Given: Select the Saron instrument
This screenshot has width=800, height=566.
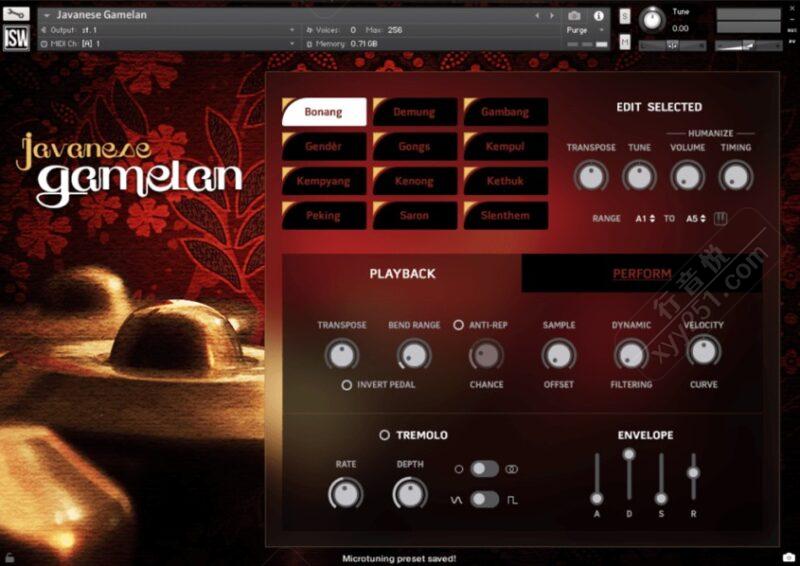Looking at the screenshot, I should coord(415,215).
